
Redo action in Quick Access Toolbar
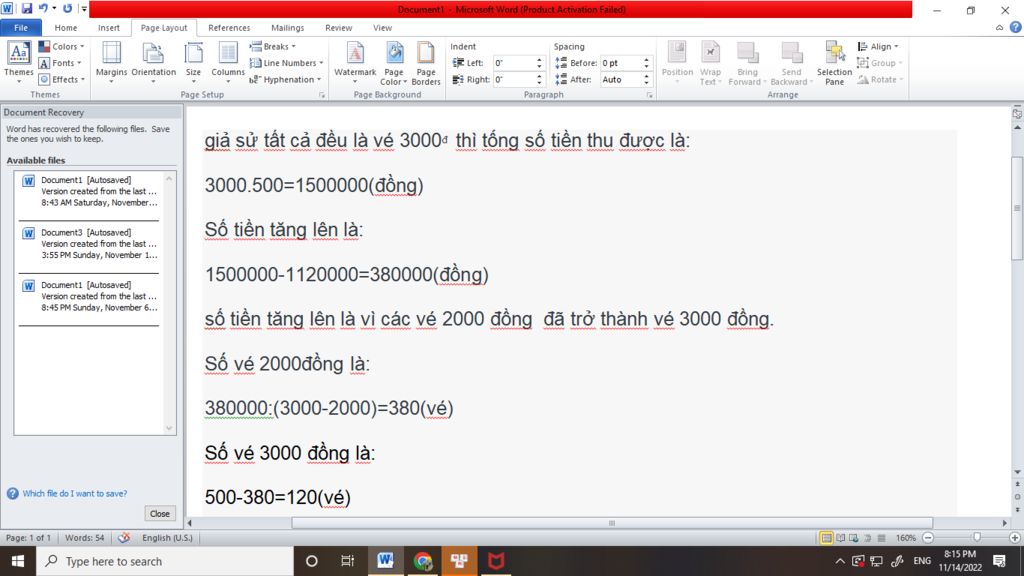click(x=67, y=8)
